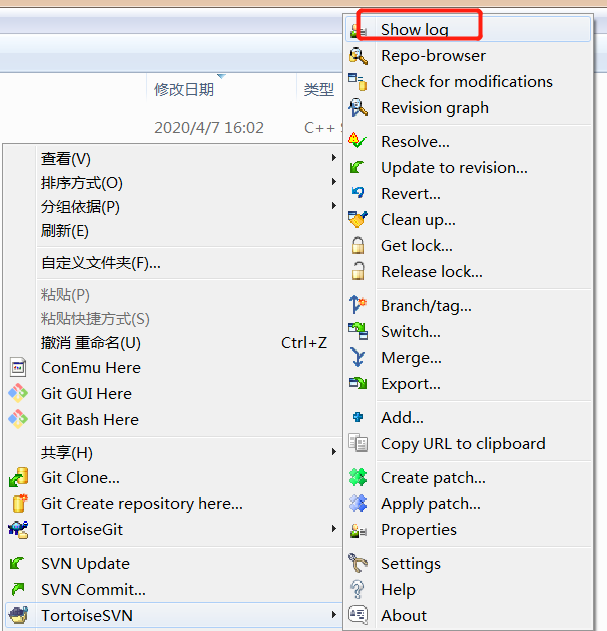The height and width of the screenshot is (631, 607).
Task: Click the SVN Commit arrow icon
Action: pyautogui.click(x=18, y=589)
